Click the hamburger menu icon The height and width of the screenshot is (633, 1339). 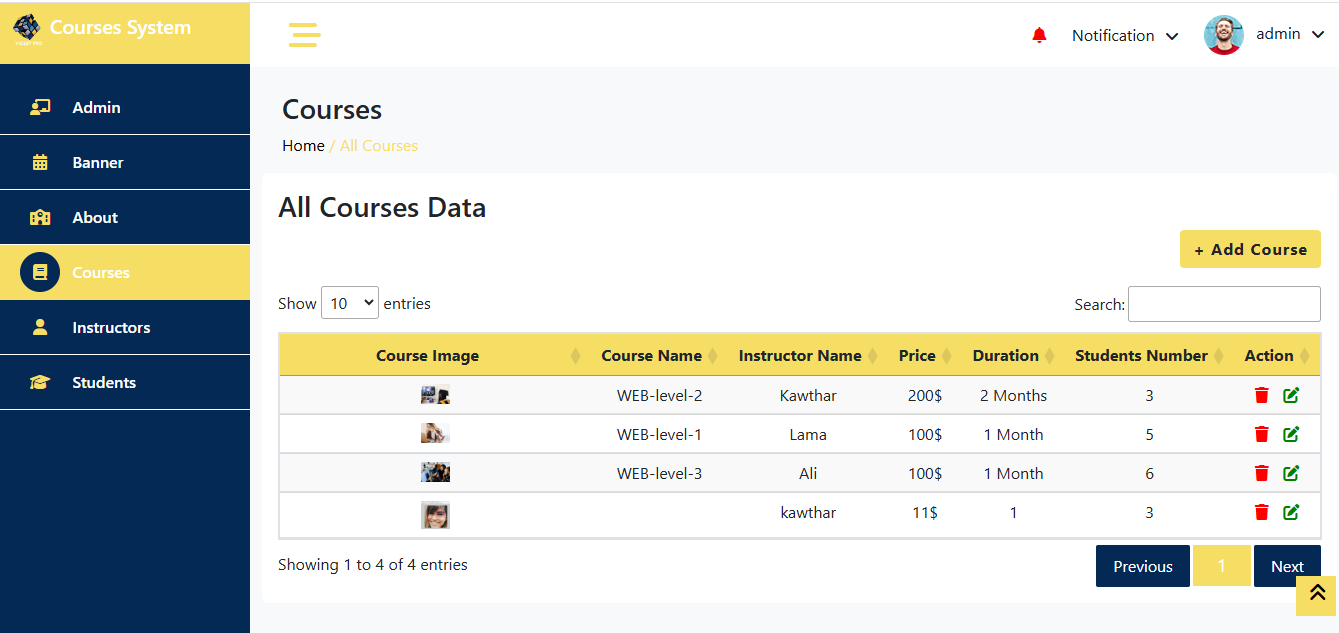[x=304, y=35]
